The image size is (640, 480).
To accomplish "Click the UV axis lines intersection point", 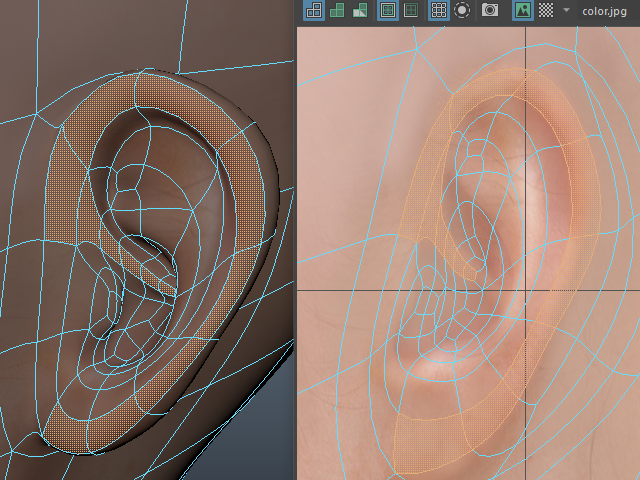I will click(x=527, y=289).
